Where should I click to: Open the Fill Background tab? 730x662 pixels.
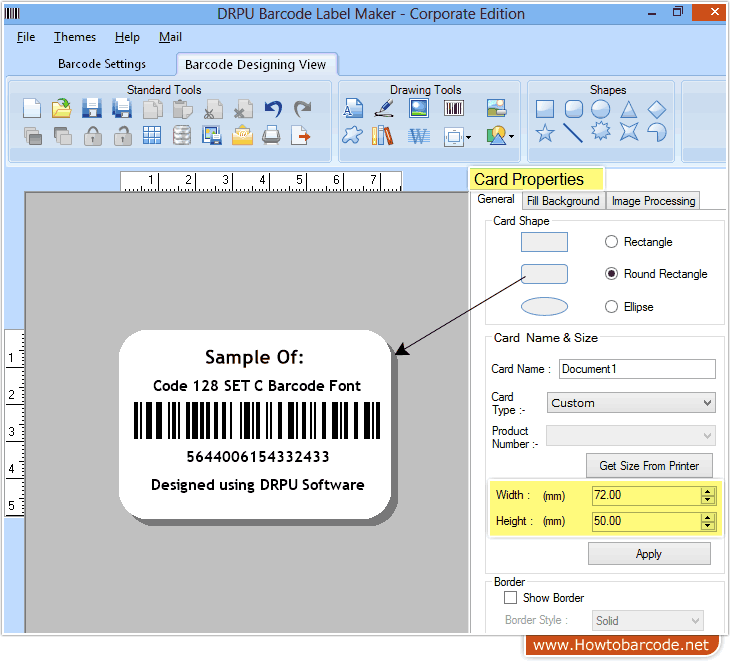click(x=563, y=201)
